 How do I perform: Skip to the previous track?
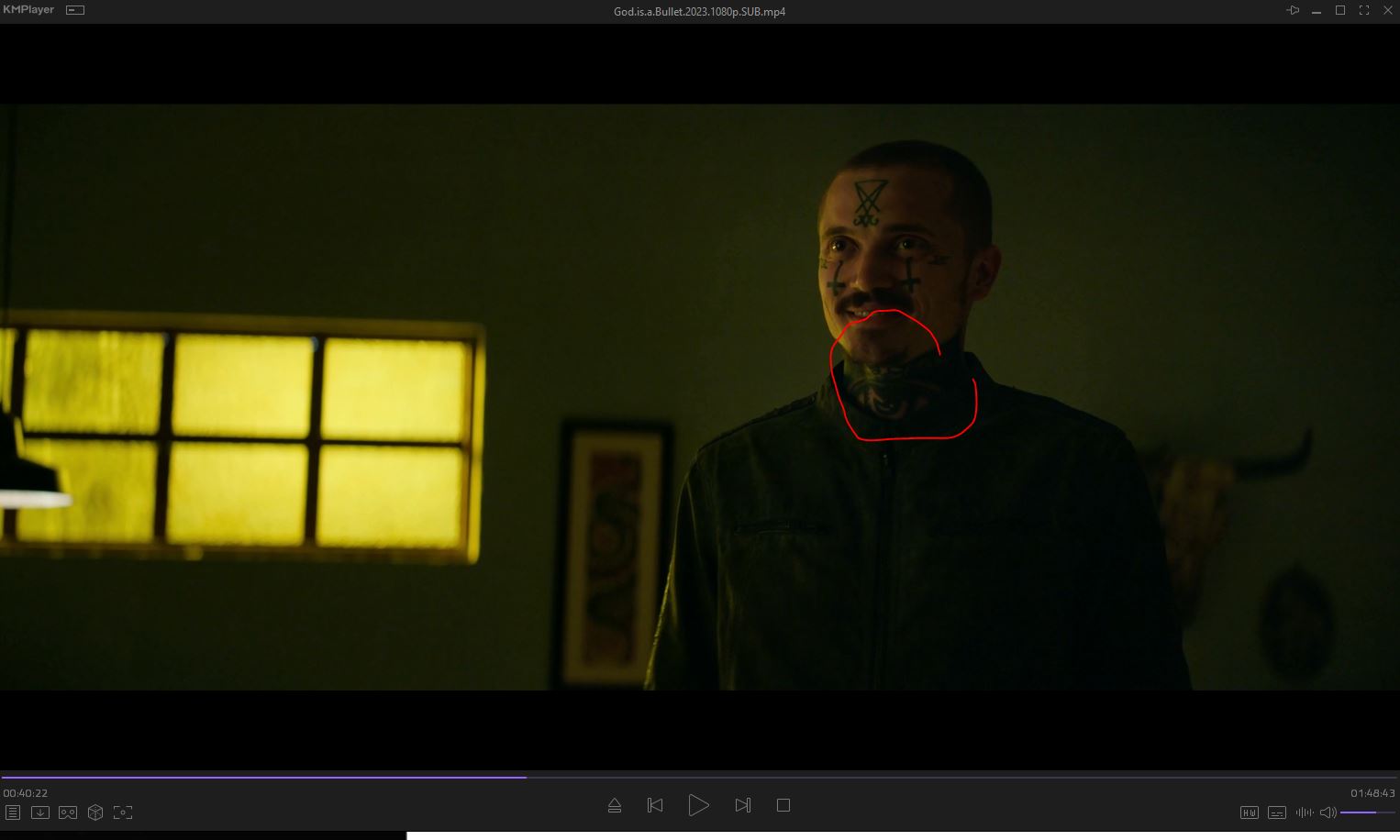pyautogui.click(x=655, y=805)
